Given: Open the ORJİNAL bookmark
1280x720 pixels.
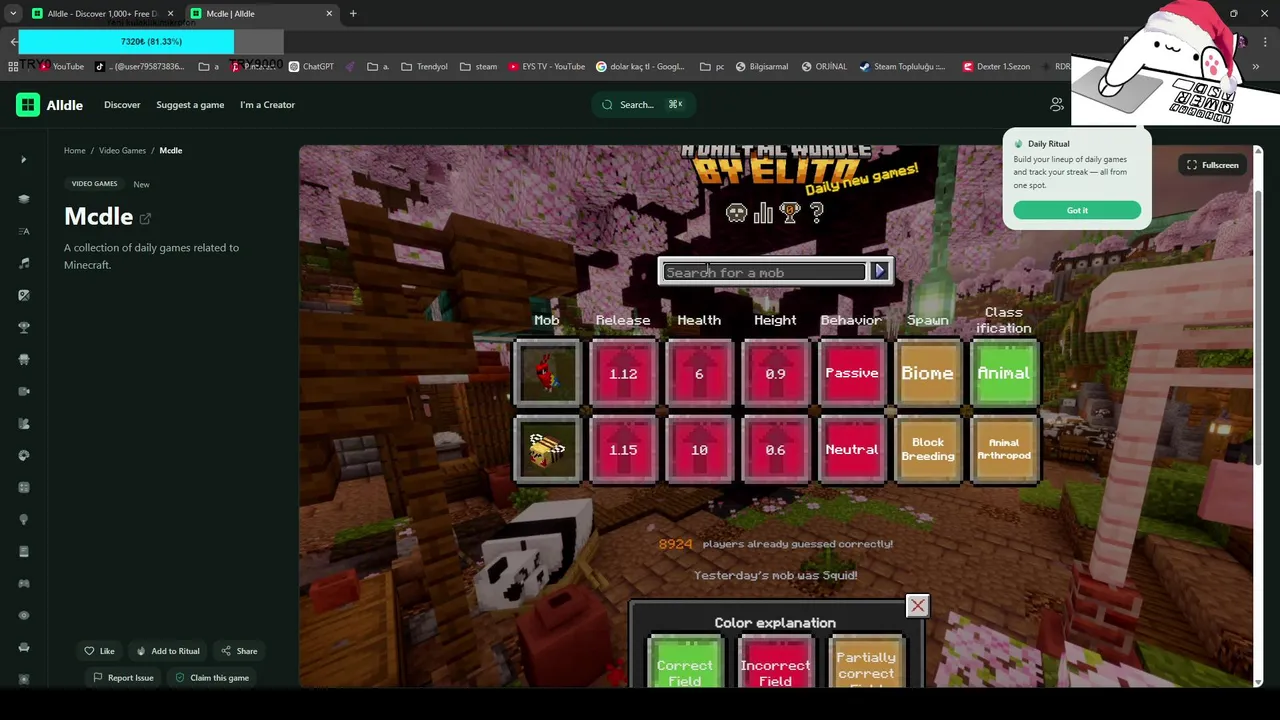Looking at the screenshot, I should point(824,67).
